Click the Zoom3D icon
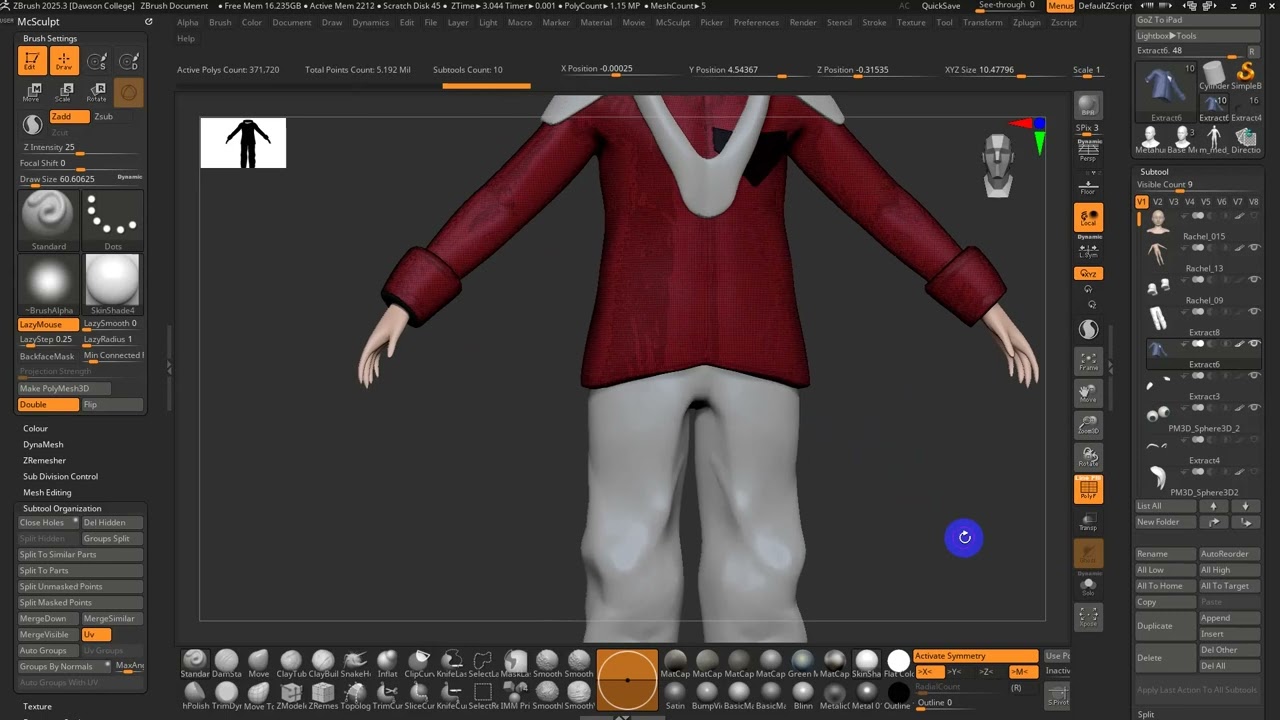The height and width of the screenshot is (720, 1280). pos(1088,424)
